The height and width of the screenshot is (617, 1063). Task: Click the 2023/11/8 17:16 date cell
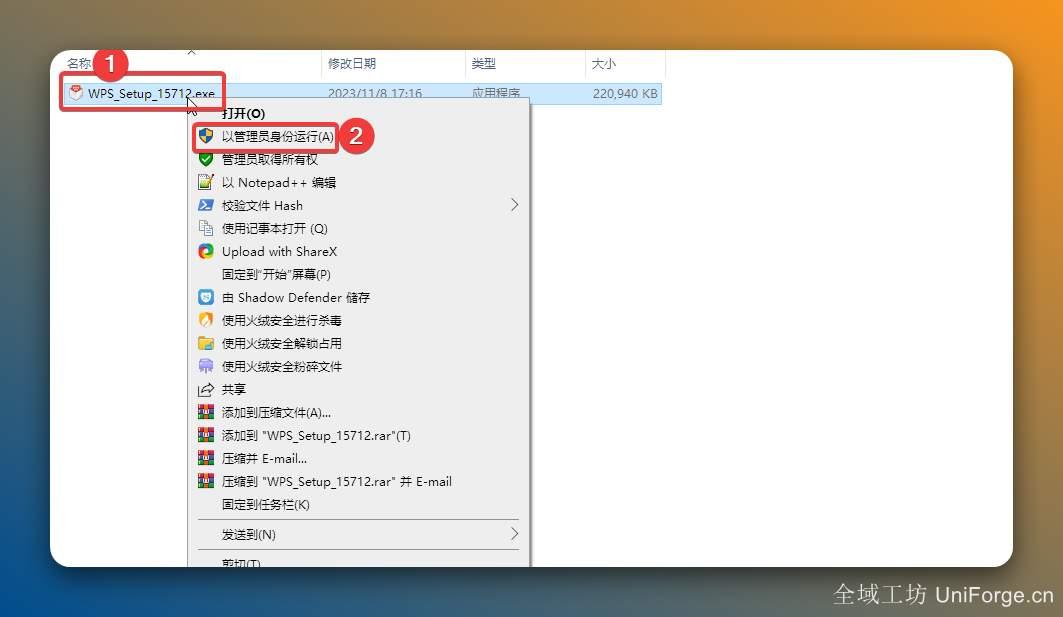[375, 93]
